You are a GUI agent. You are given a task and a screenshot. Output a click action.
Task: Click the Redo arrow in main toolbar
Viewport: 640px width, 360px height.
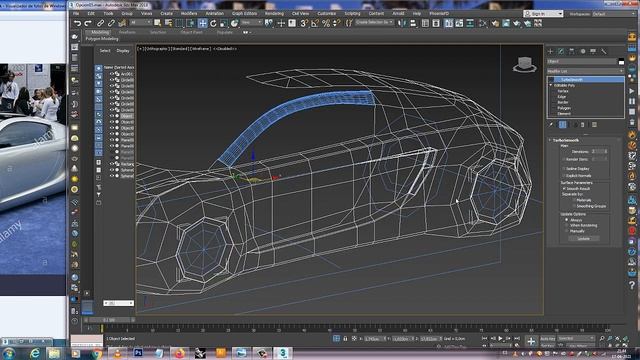tap(88, 24)
